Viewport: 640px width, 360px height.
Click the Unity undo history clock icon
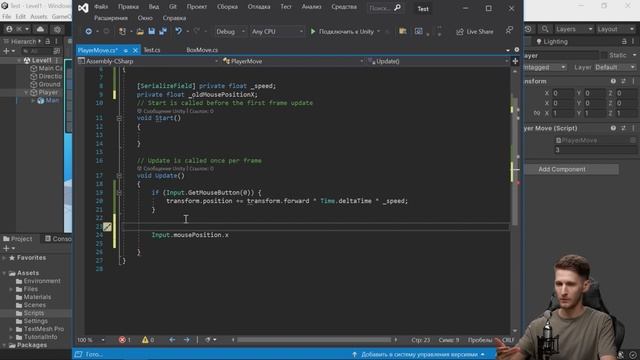pos(528,29)
